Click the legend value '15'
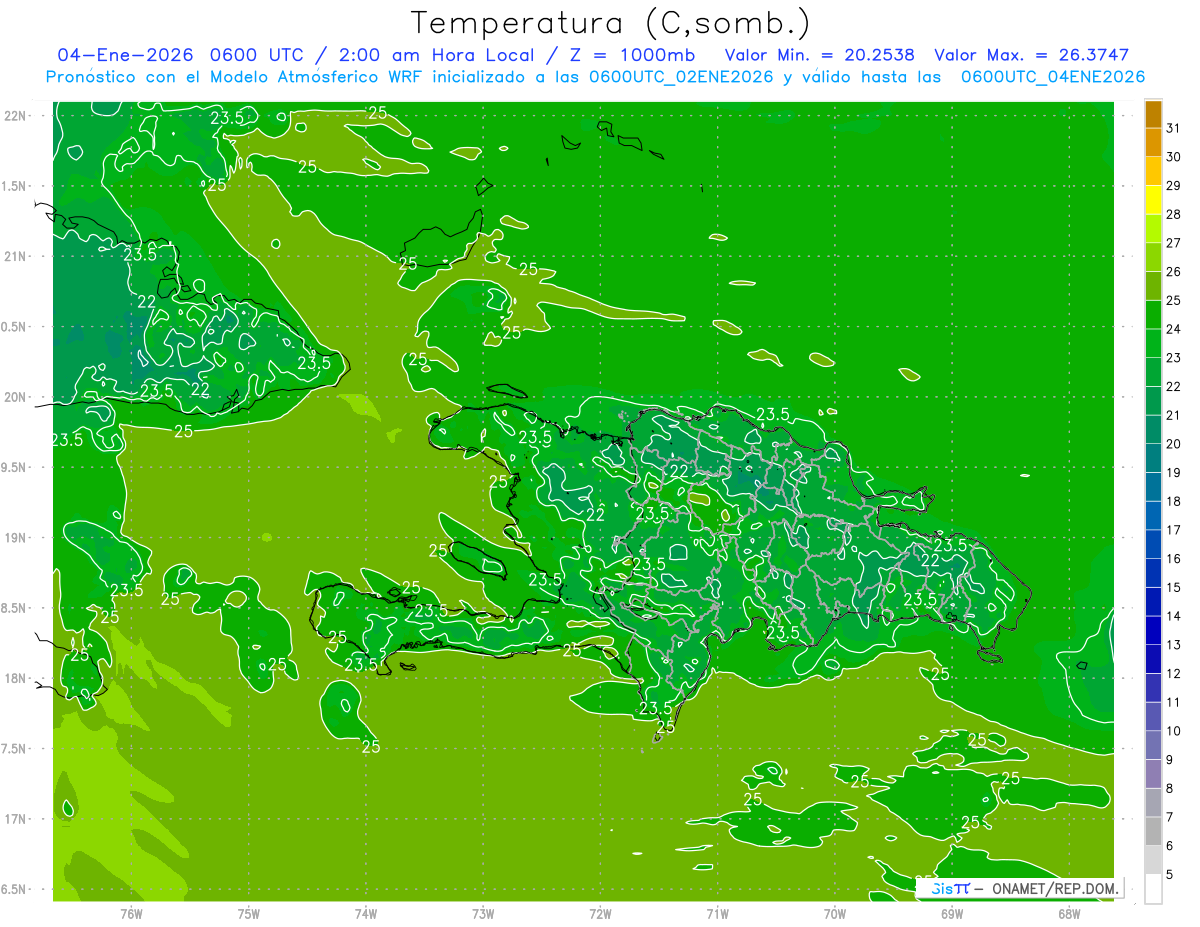 (1173, 588)
